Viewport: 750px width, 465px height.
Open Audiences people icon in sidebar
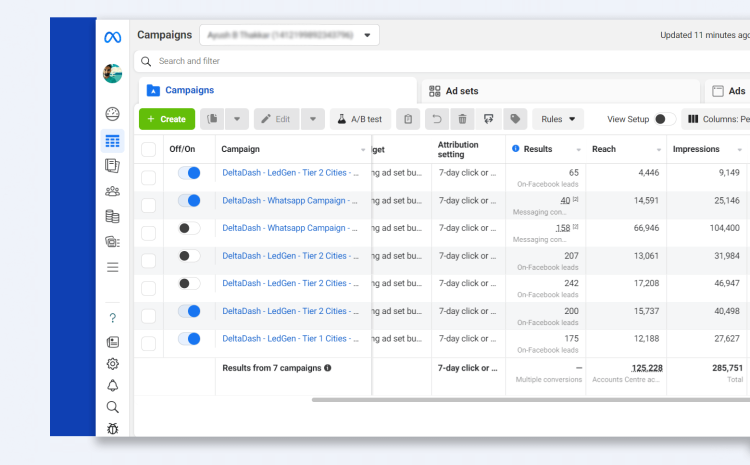click(x=112, y=191)
